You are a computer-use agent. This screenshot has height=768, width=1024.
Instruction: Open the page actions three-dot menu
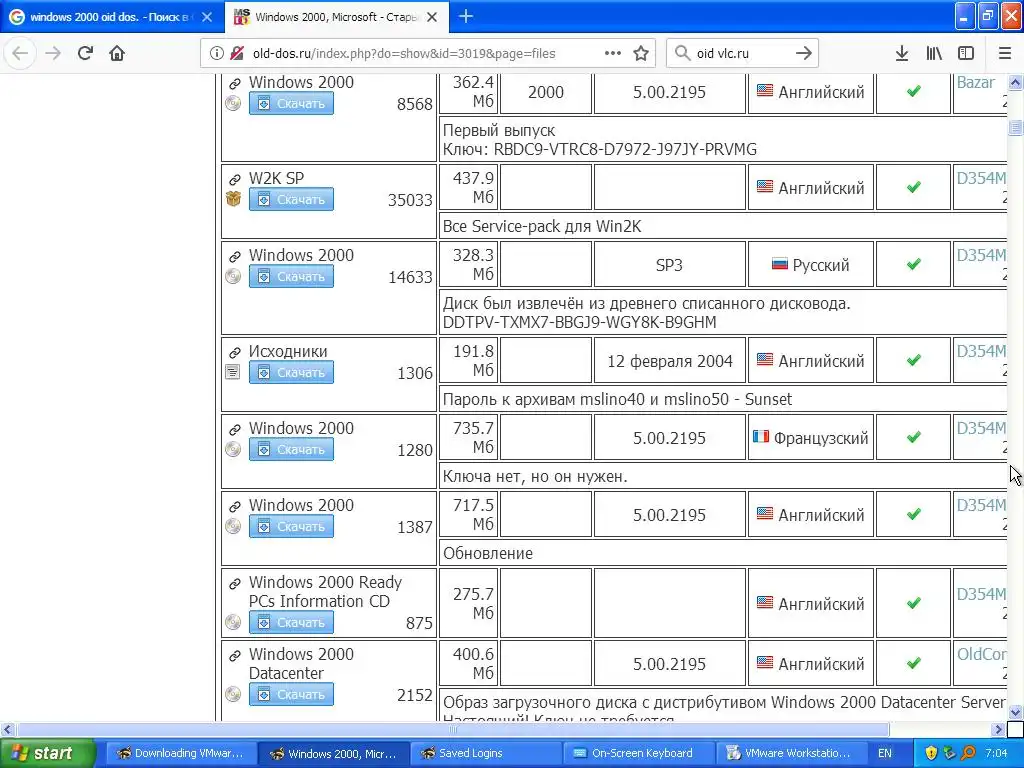[613, 53]
